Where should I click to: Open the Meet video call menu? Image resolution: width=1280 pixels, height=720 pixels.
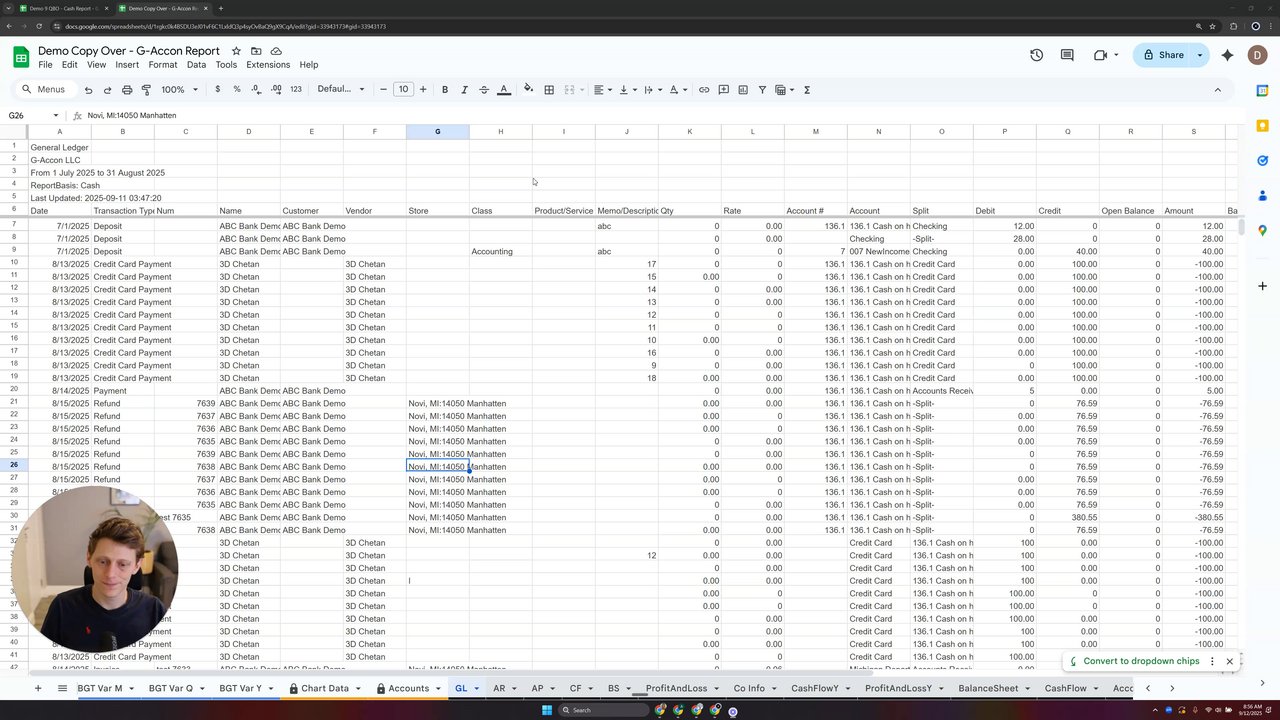1105,55
